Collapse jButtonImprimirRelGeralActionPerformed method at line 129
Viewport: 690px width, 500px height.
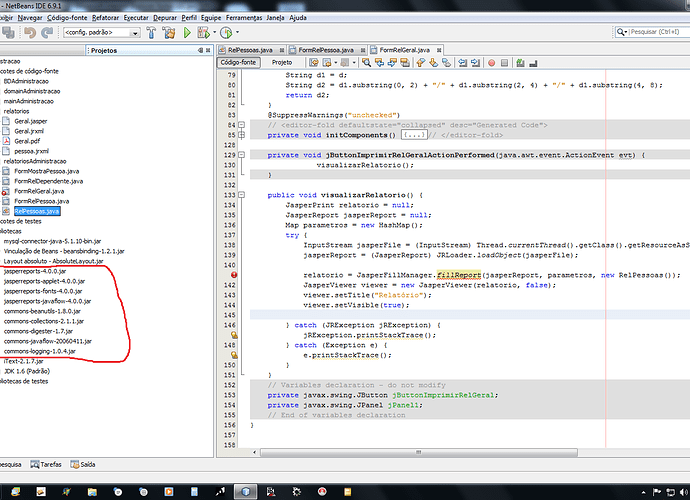tap(241, 155)
